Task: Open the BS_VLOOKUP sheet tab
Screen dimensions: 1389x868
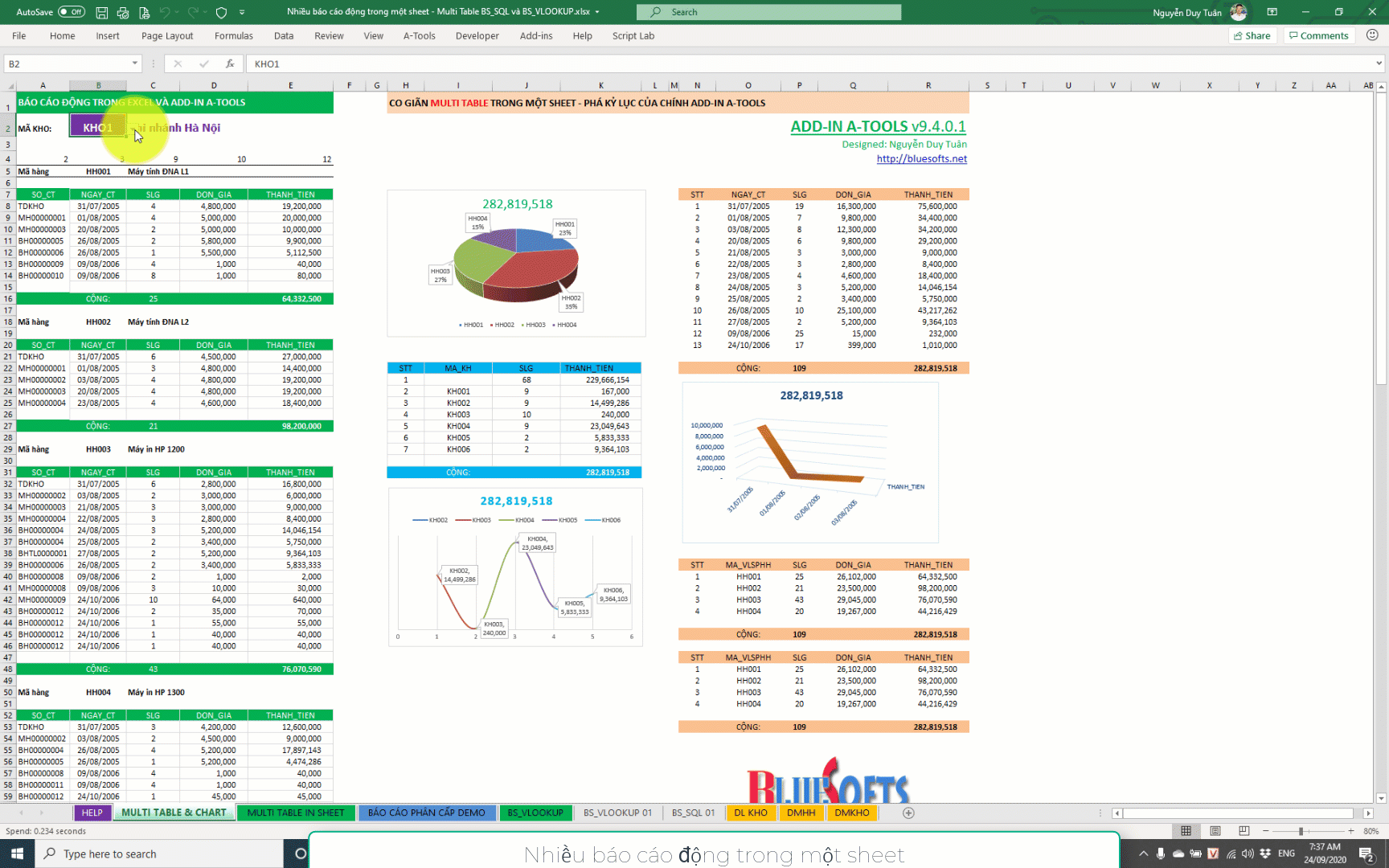Action: [x=535, y=813]
